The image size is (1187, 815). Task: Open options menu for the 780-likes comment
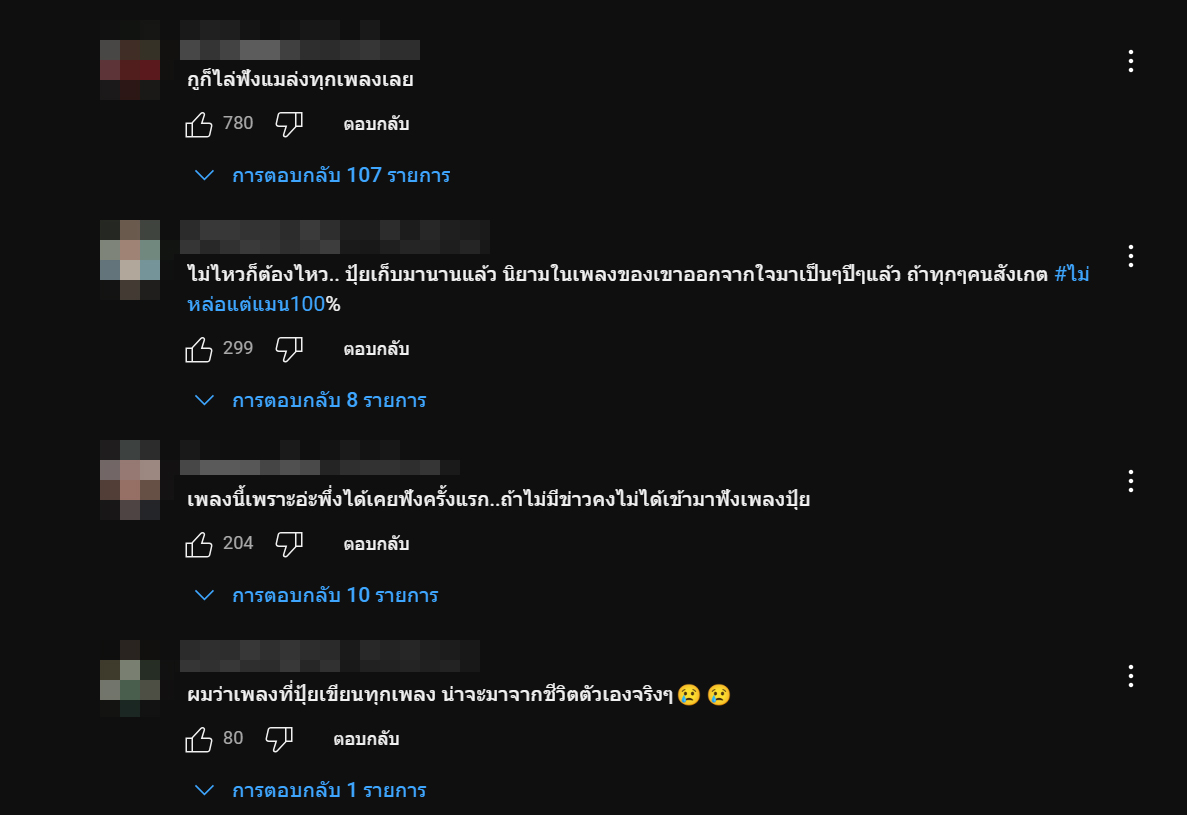pyautogui.click(x=1130, y=61)
